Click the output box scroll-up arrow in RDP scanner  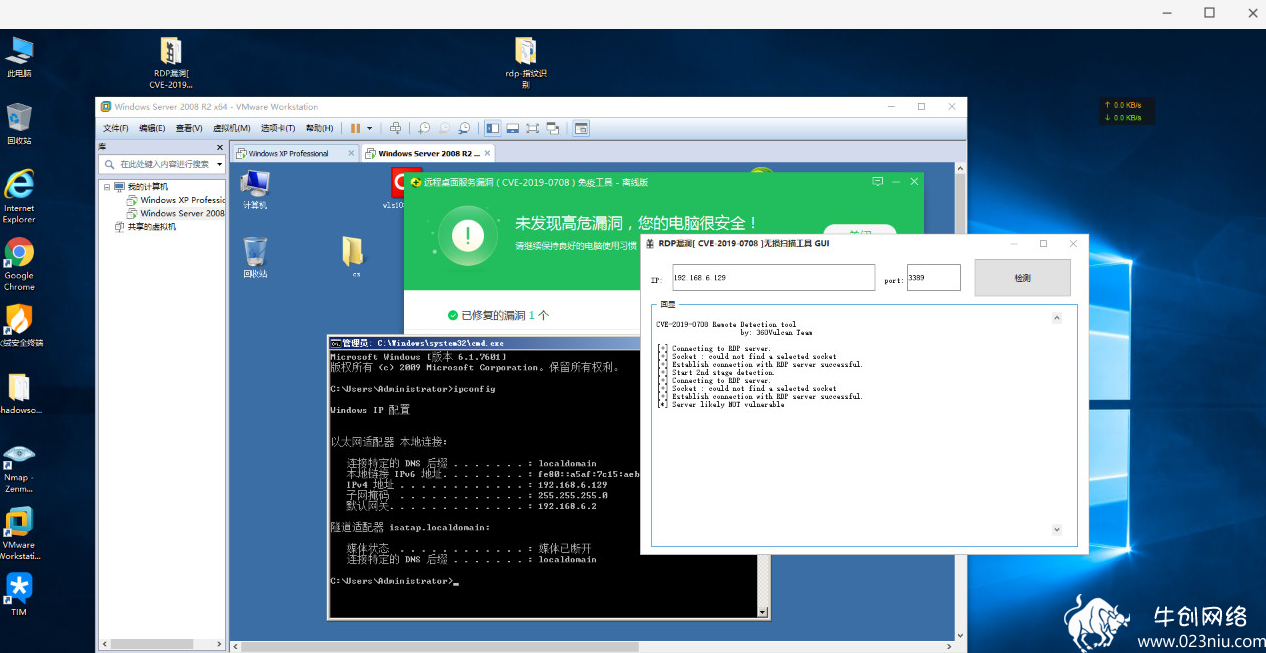coord(1057,318)
